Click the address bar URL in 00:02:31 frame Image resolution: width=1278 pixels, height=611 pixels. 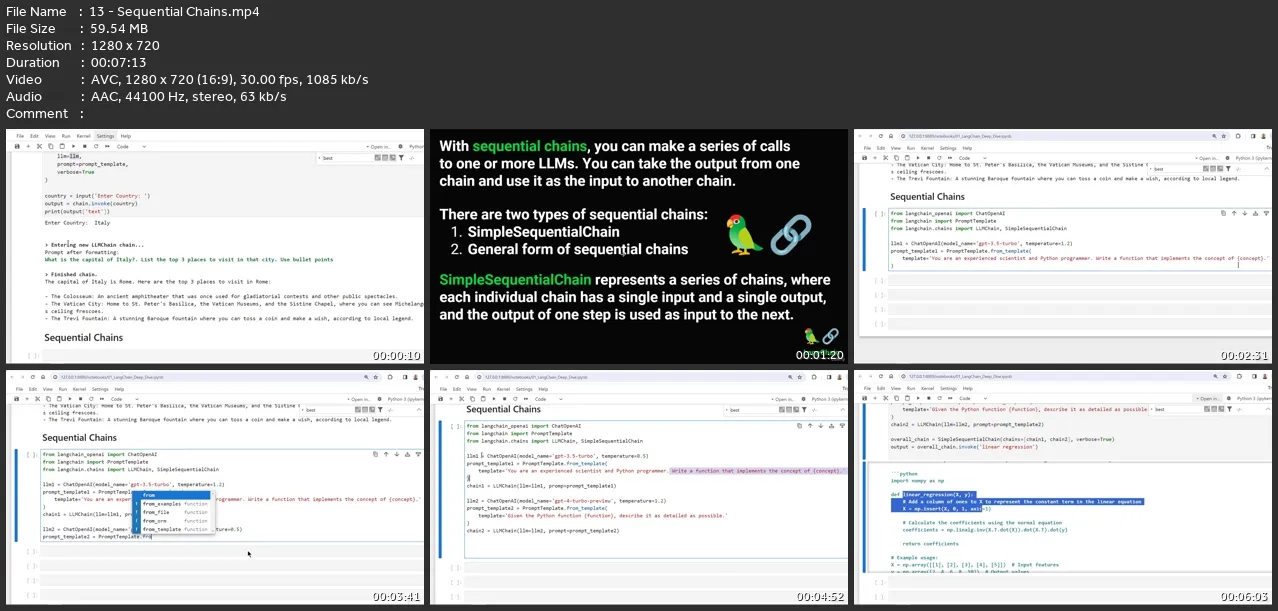click(959, 135)
